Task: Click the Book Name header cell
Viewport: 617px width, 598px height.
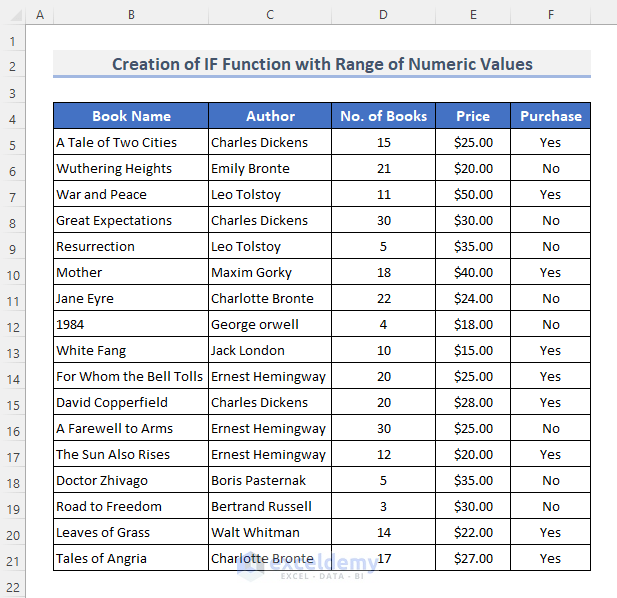Action: [x=131, y=116]
